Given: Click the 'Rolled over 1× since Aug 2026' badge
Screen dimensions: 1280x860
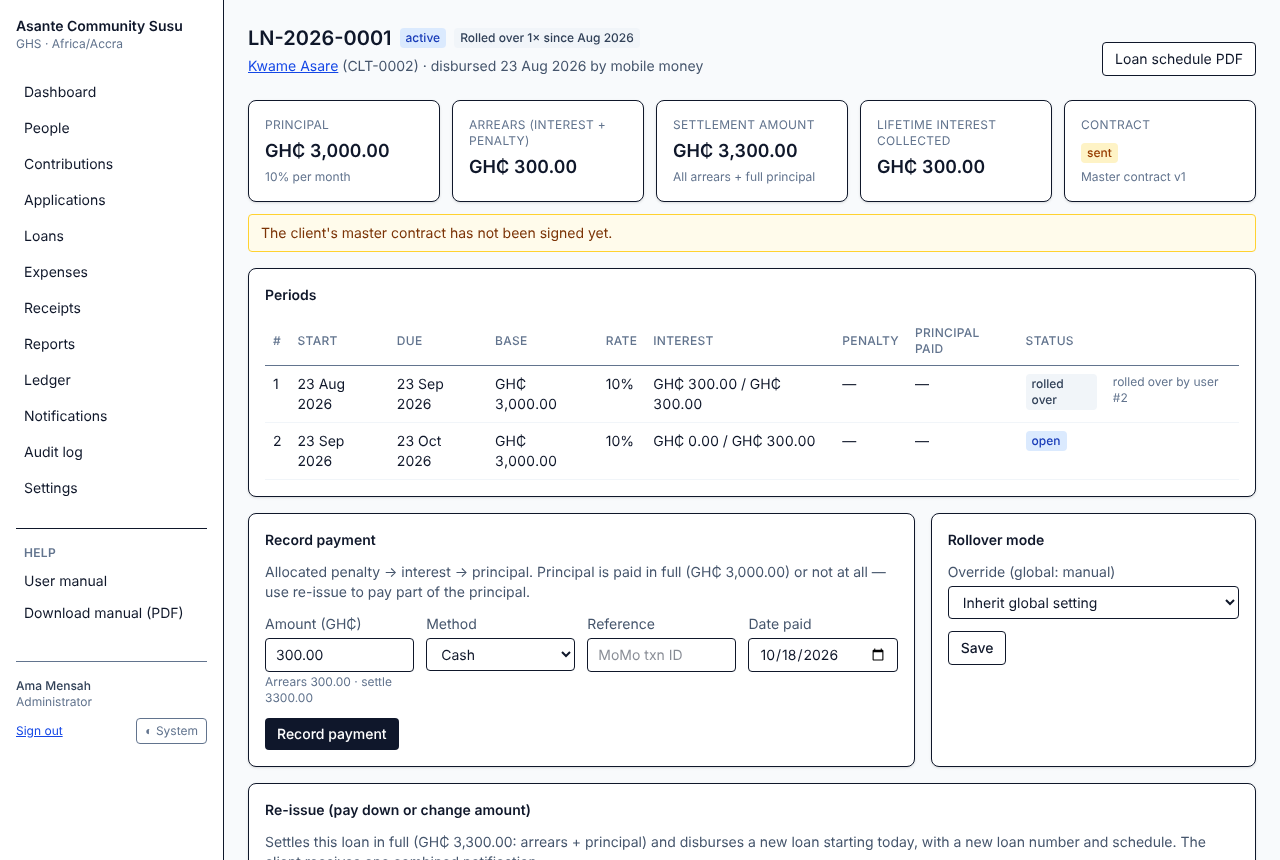Looking at the screenshot, I should [547, 38].
